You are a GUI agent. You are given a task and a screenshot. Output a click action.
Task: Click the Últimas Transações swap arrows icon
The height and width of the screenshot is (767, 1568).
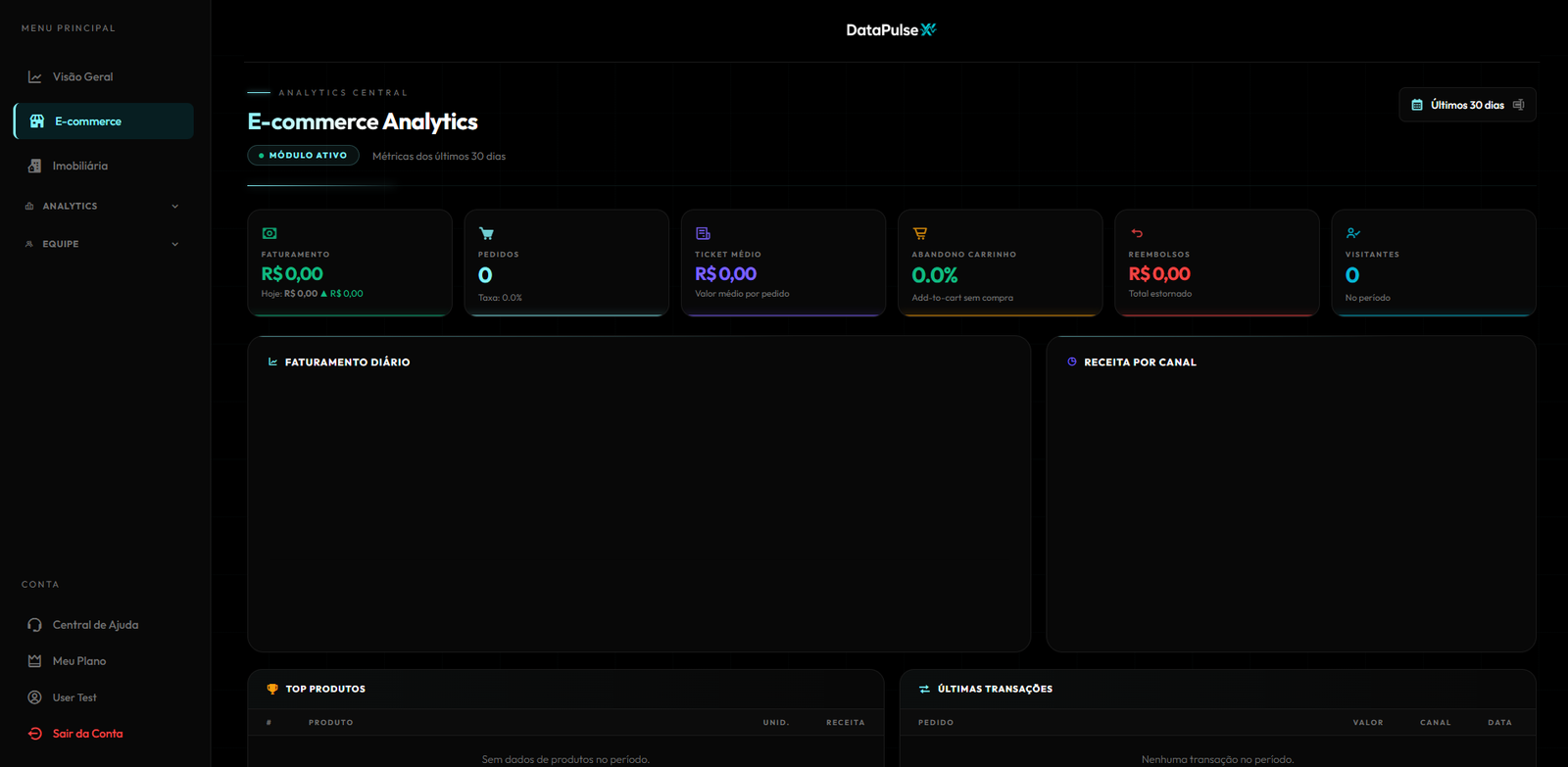pos(924,689)
